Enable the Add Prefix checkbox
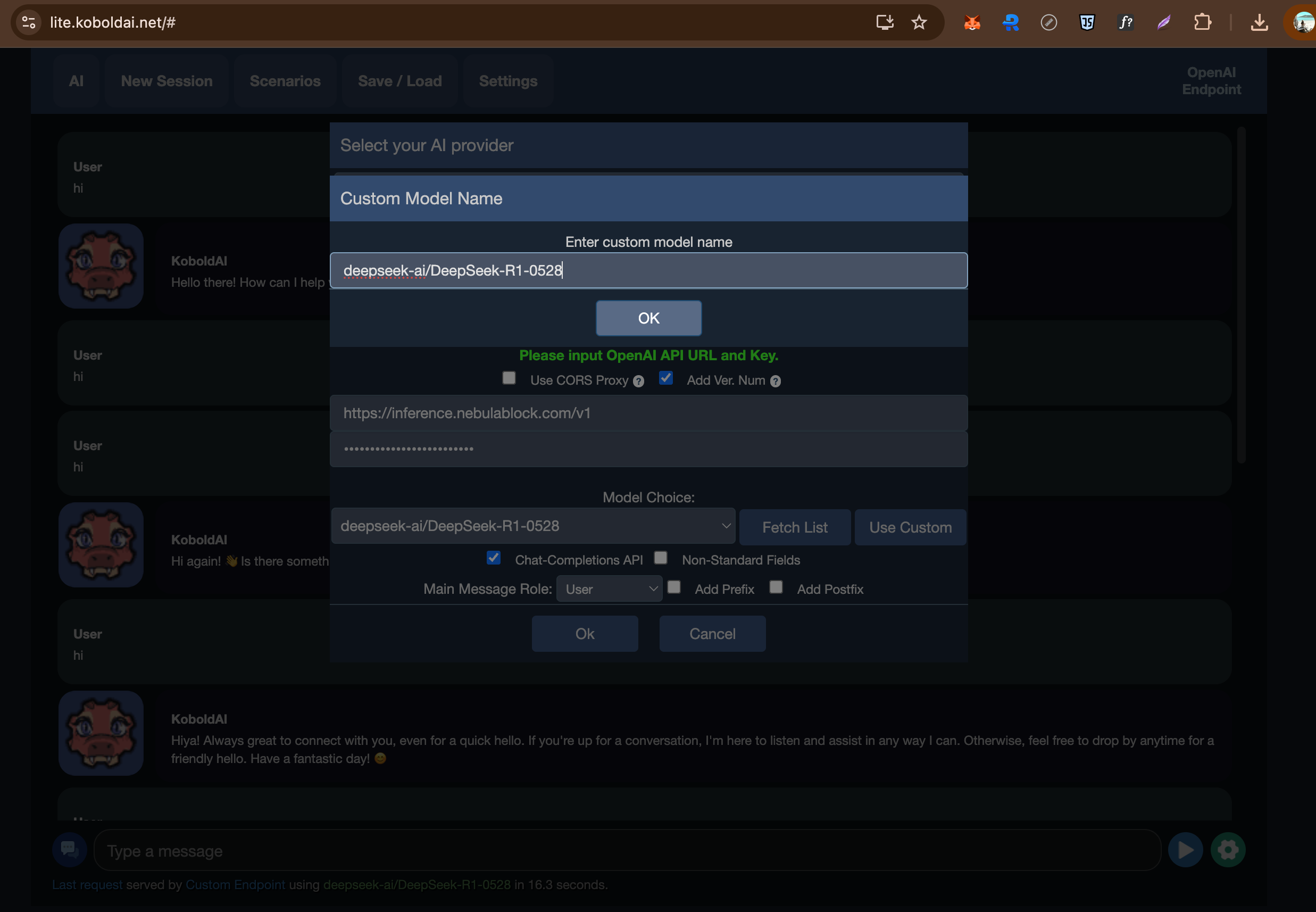 pos(674,587)
